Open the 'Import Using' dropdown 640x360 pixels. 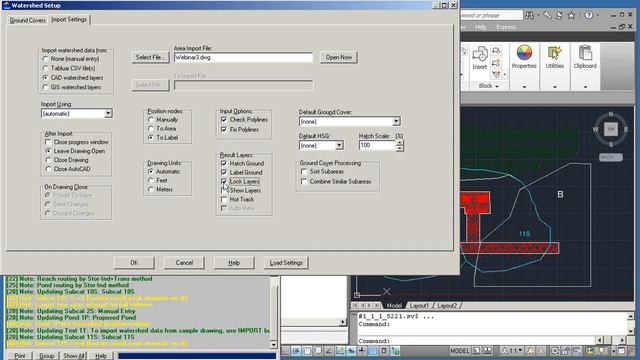coord(108,113)
